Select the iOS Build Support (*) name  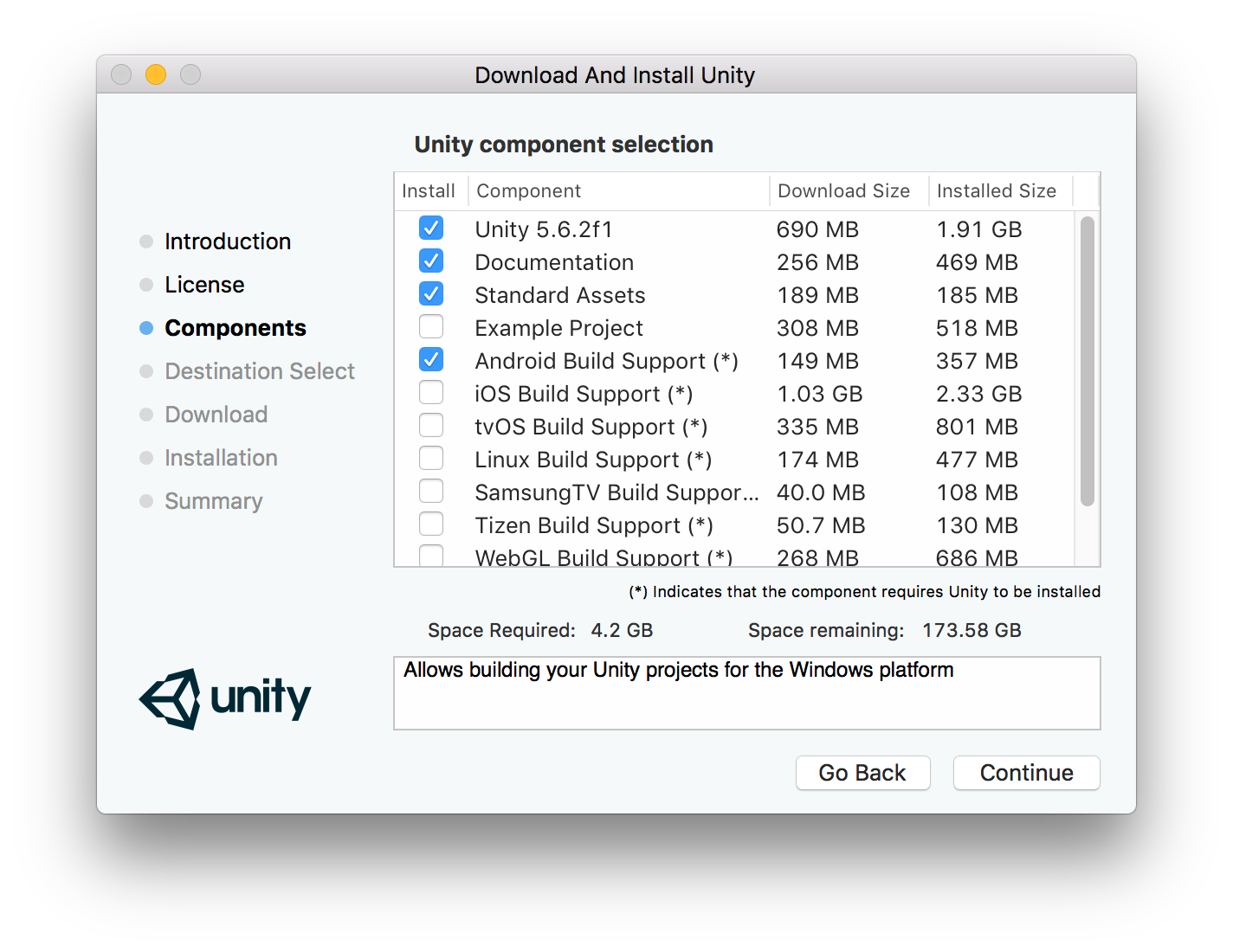(584, 394)
